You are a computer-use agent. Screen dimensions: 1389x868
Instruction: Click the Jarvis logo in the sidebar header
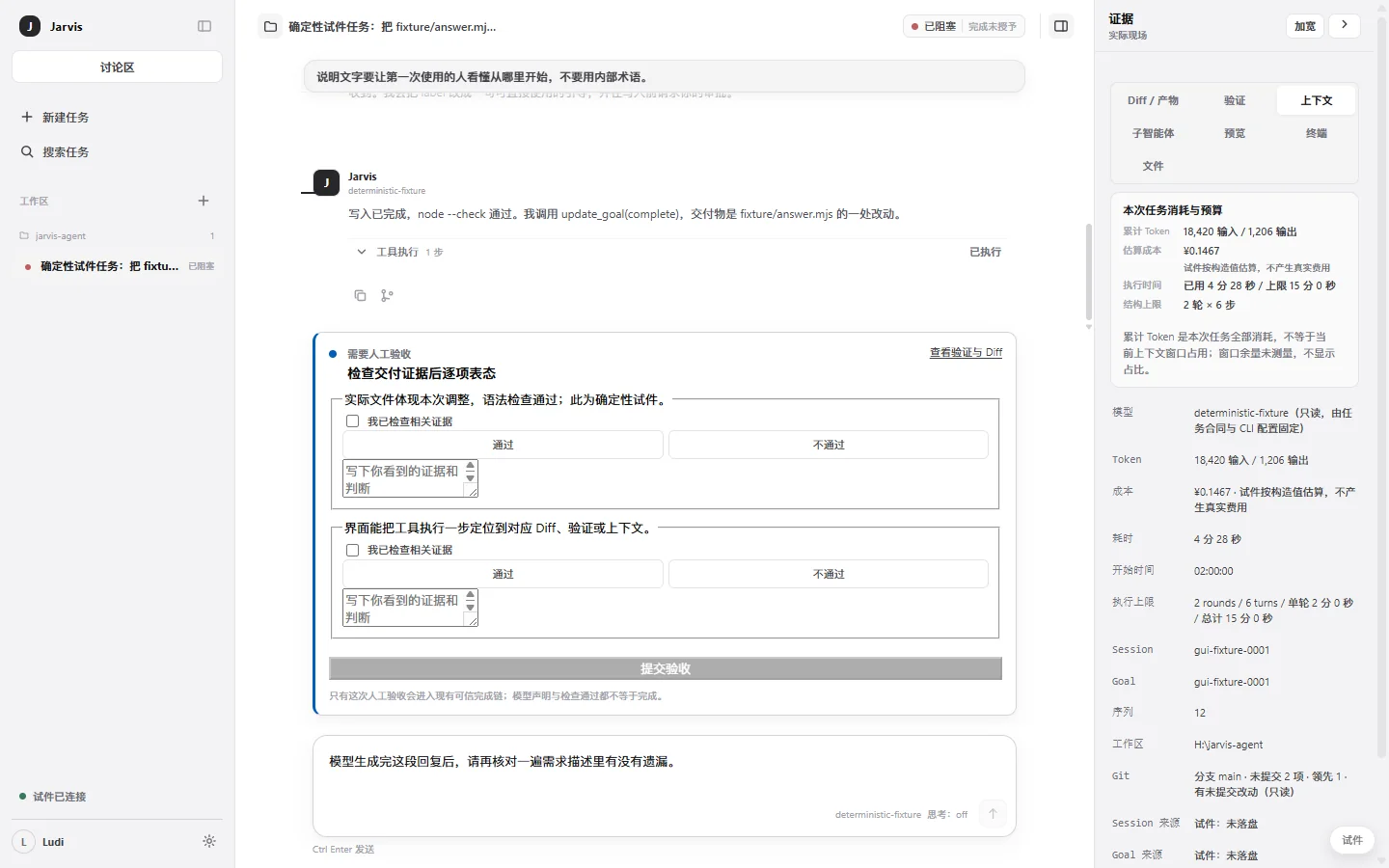(x=30, y=26)
